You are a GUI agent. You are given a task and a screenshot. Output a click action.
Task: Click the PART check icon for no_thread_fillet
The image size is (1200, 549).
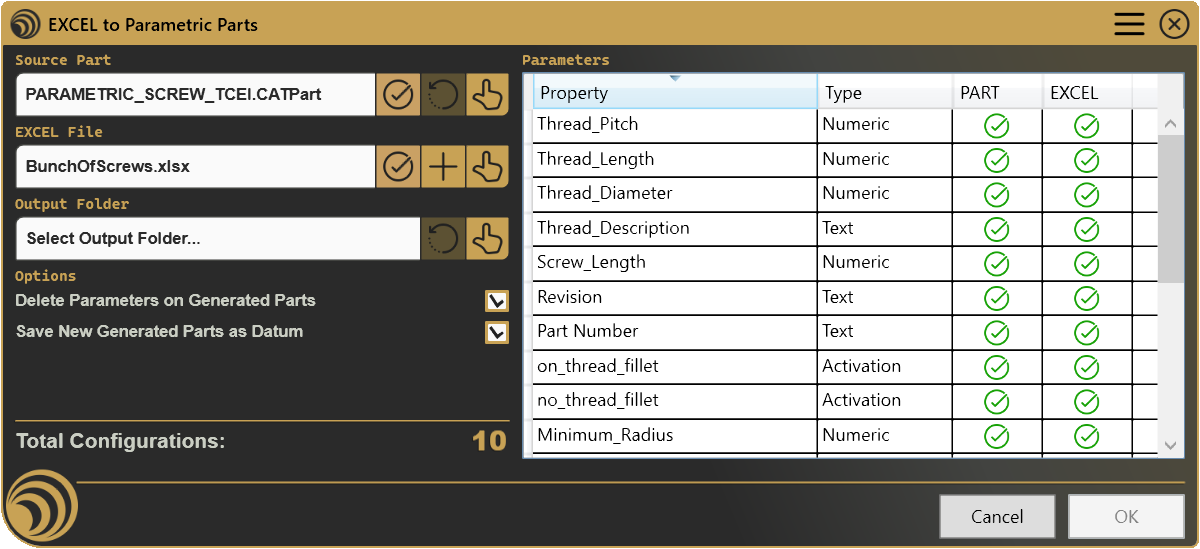[997, 402]
